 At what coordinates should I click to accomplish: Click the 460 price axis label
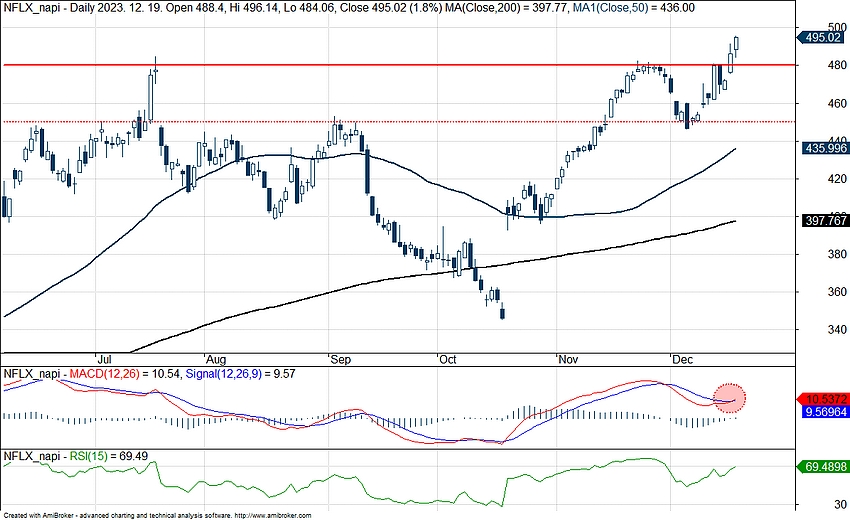(837, 103)
